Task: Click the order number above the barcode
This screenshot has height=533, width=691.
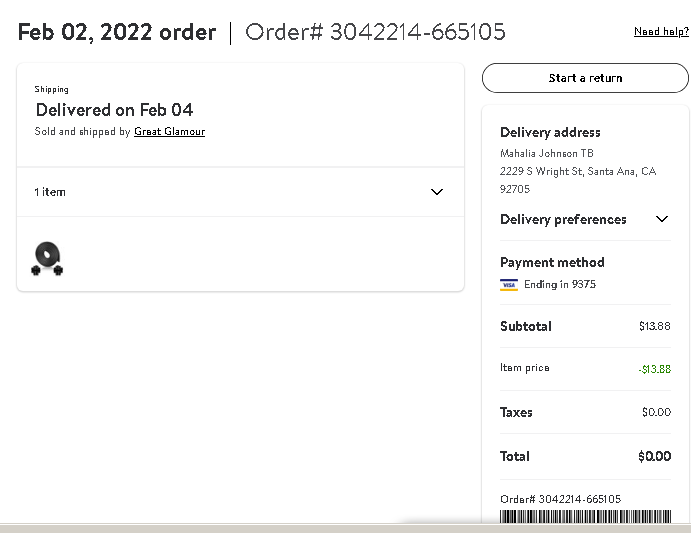Action: (x=560, y=499)
